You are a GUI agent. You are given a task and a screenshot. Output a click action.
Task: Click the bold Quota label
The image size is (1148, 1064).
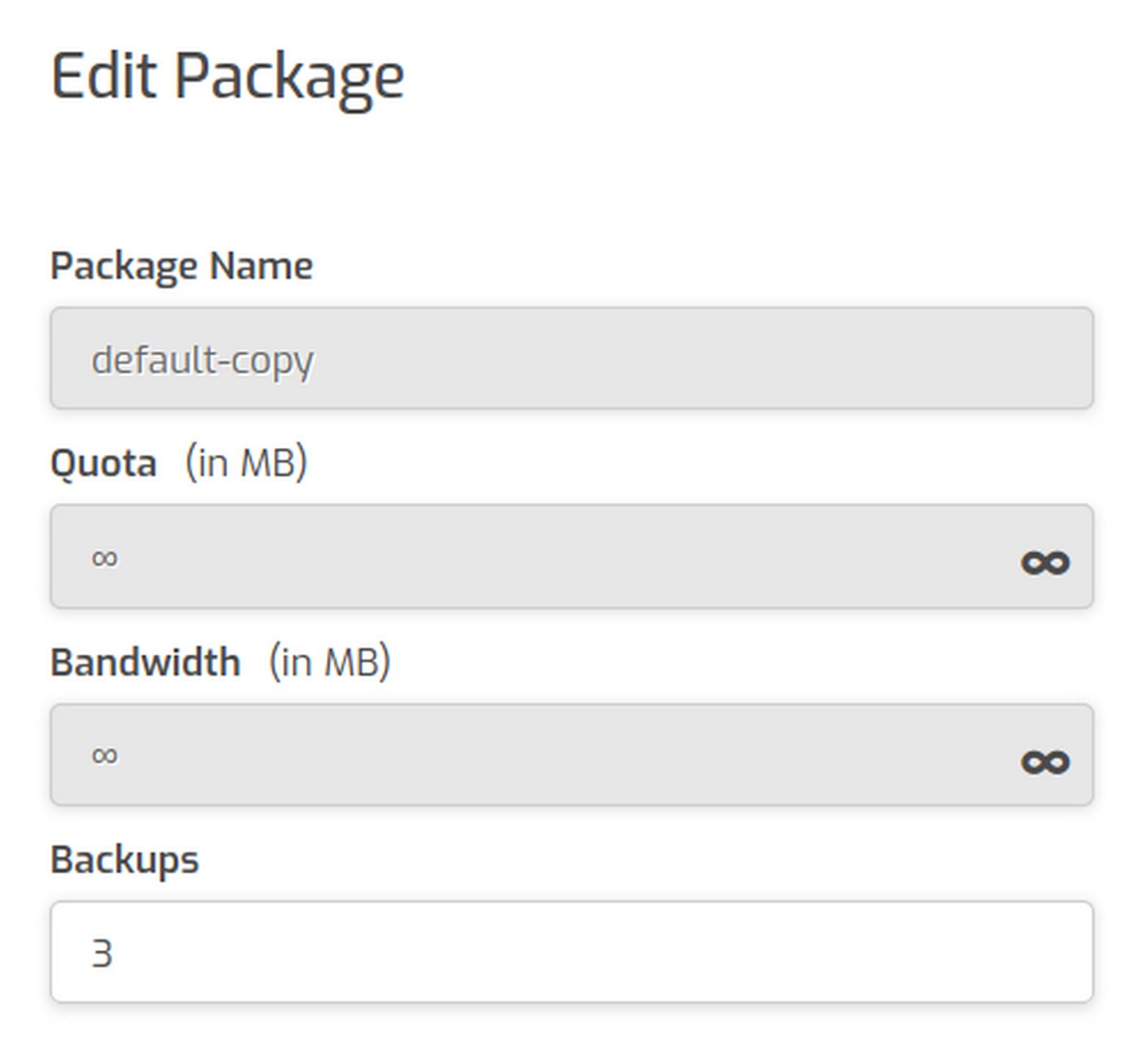coord(104,464)
